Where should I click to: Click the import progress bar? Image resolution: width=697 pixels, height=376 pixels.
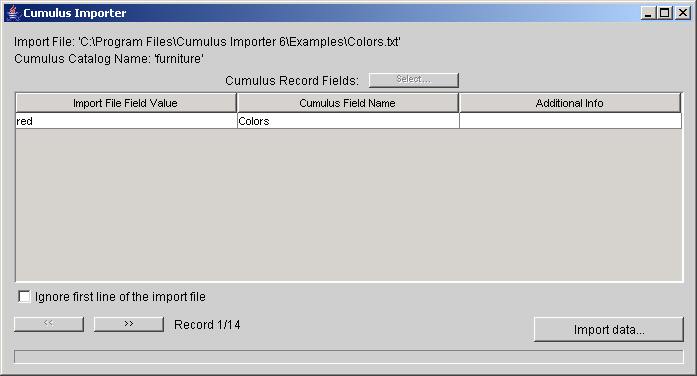tap(349, 356)
